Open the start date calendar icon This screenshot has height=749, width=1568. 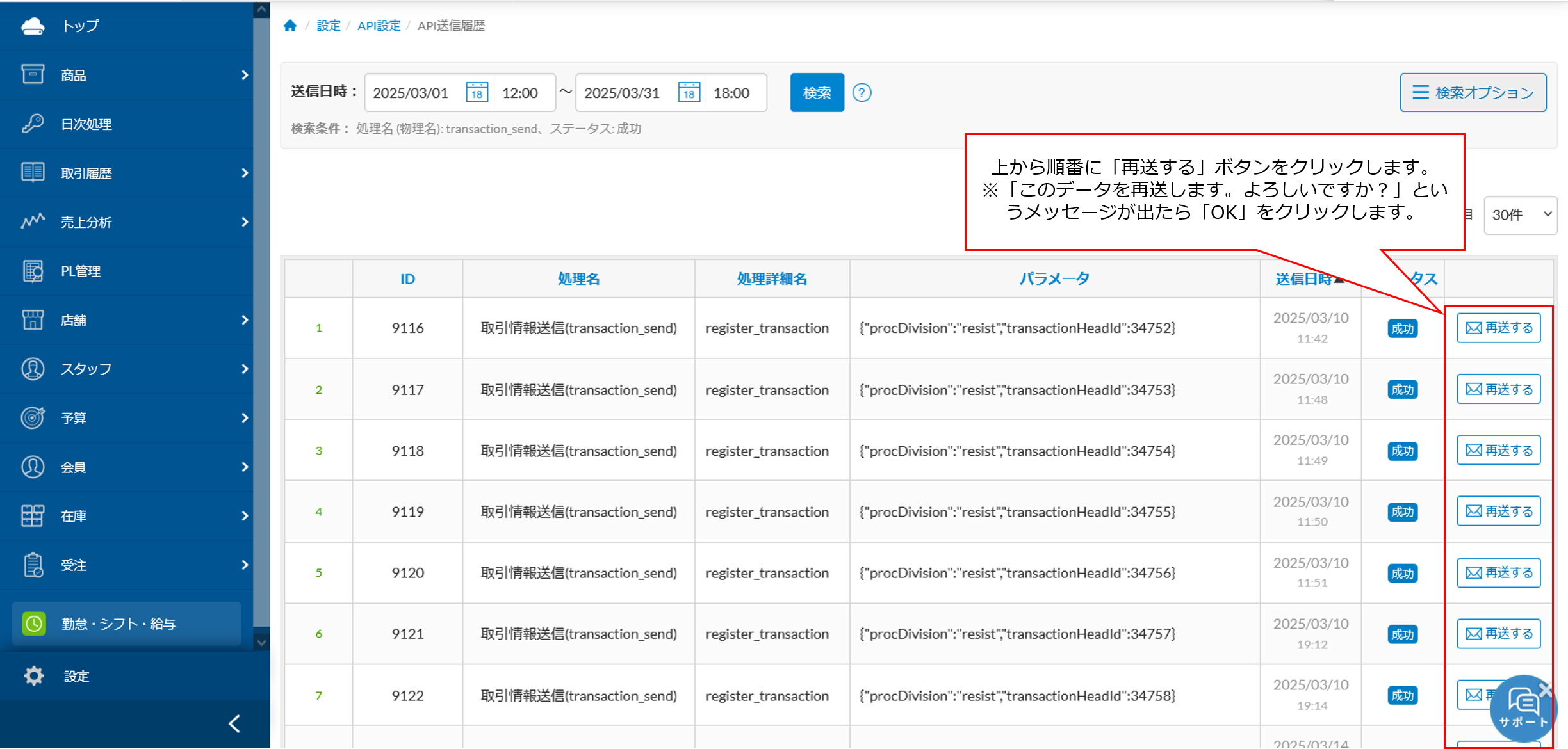pyautogui.click(x=477, y=92)
